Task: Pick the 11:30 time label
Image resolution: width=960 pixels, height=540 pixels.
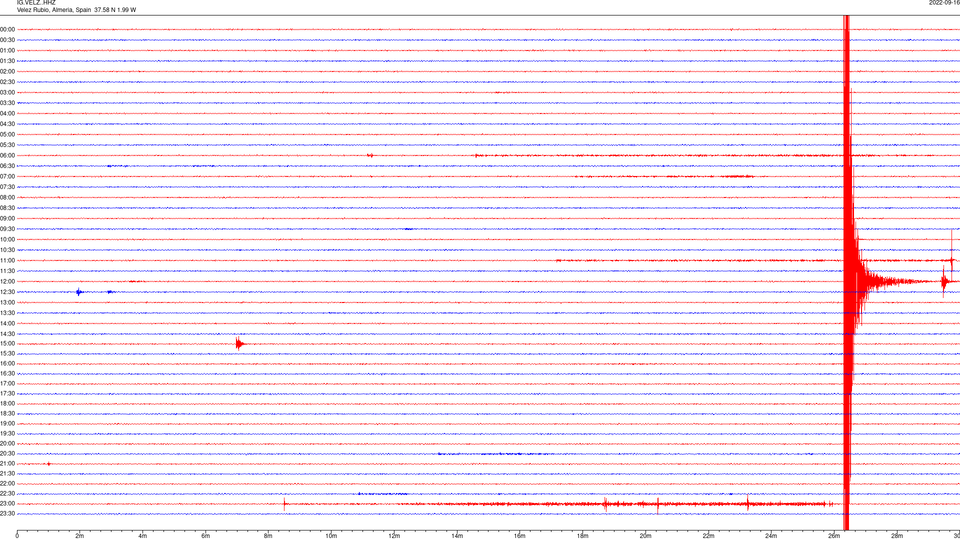Action: 7,271
